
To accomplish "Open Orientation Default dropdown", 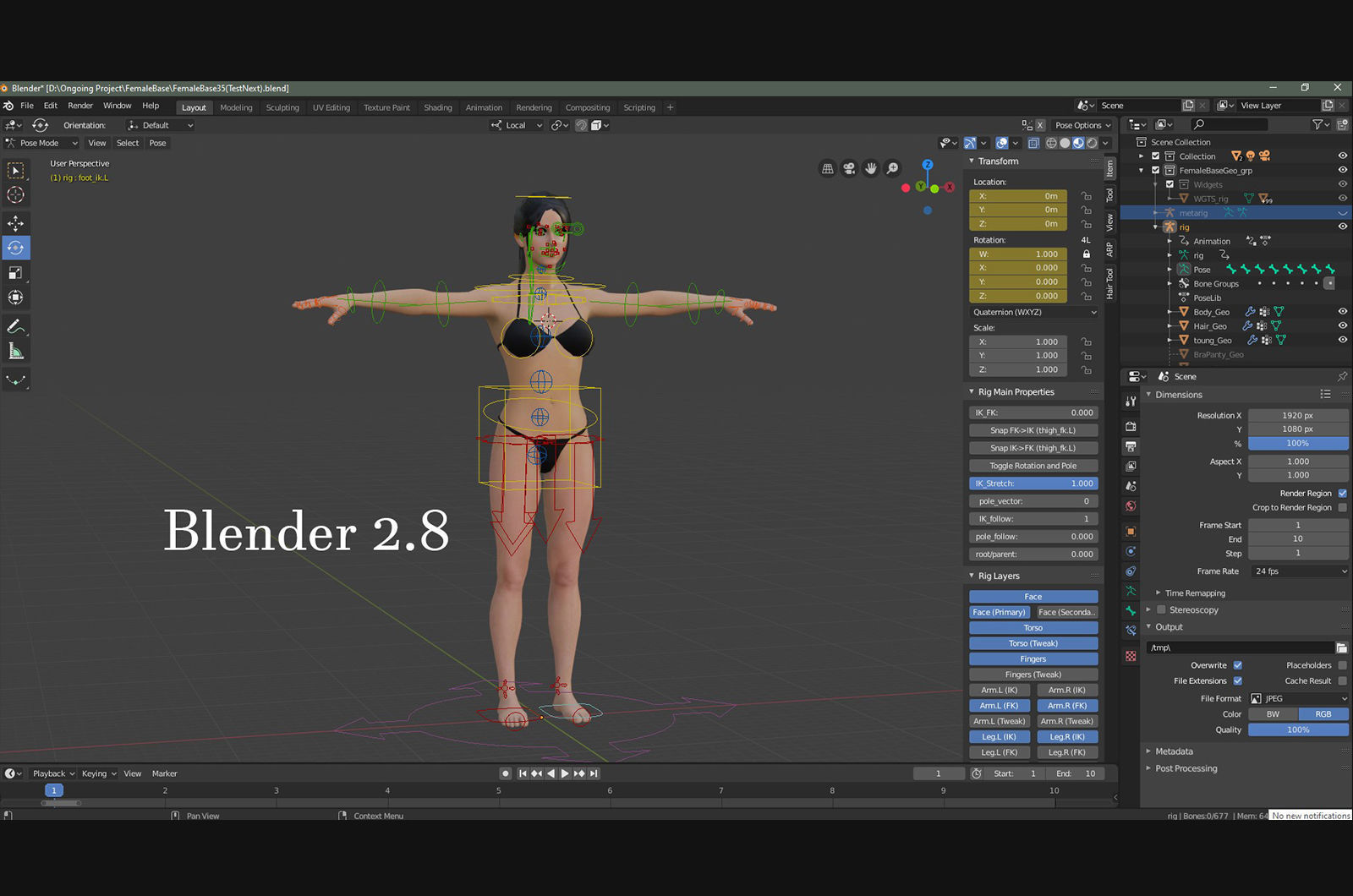I will (x=161, y=125).
